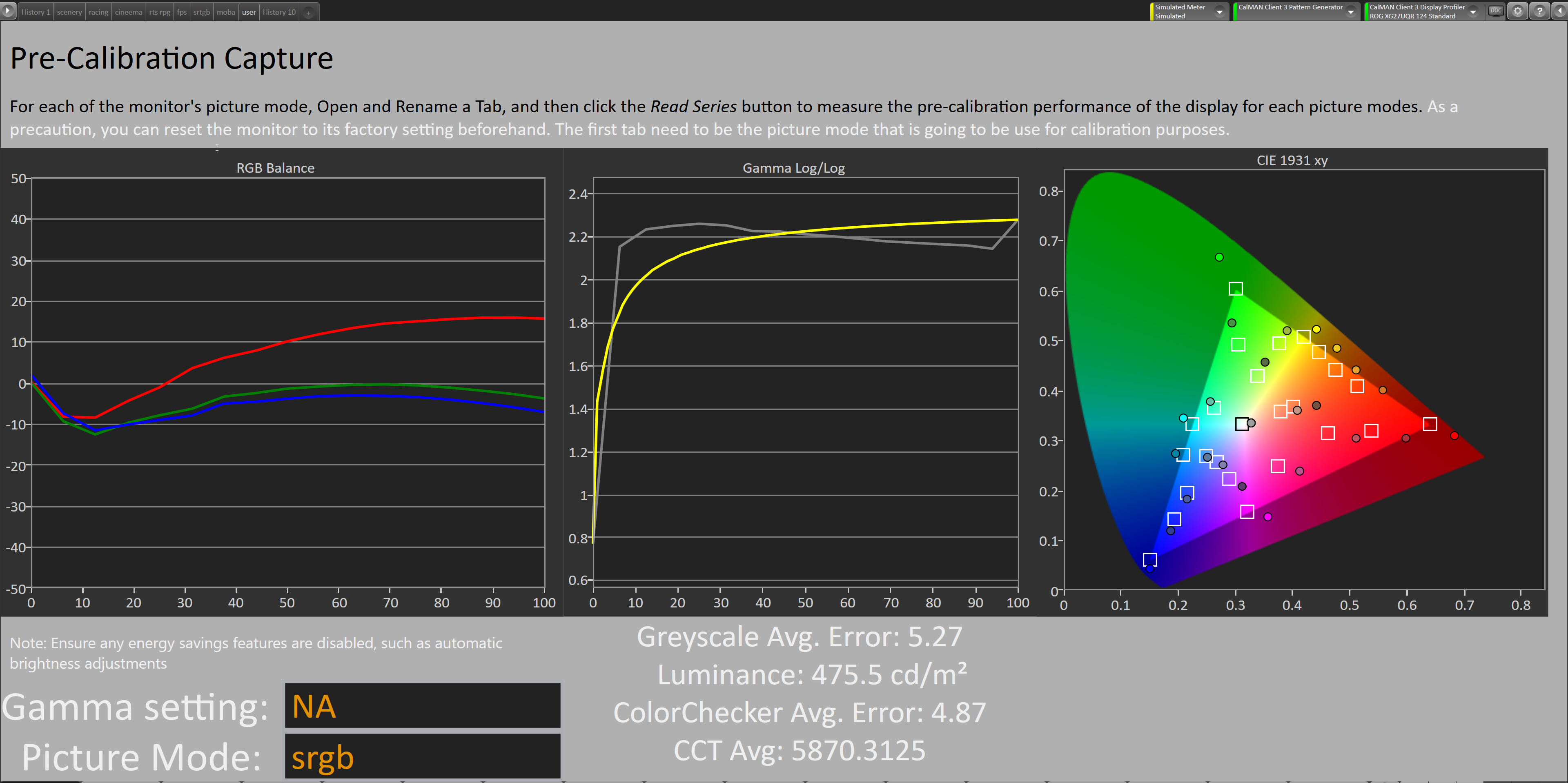Image resolution: width=1568 pixels, height=783 pixels.
Task: Click the red primary target square in CIE chart
Action: [1430, 424]
